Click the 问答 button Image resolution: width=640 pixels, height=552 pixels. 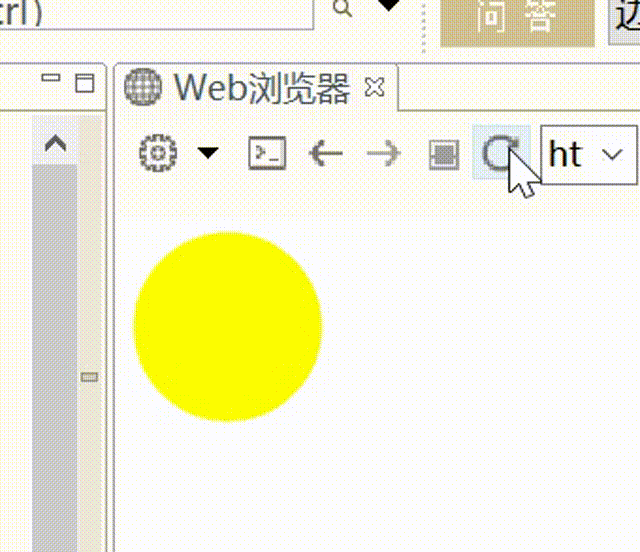point(517,22)
